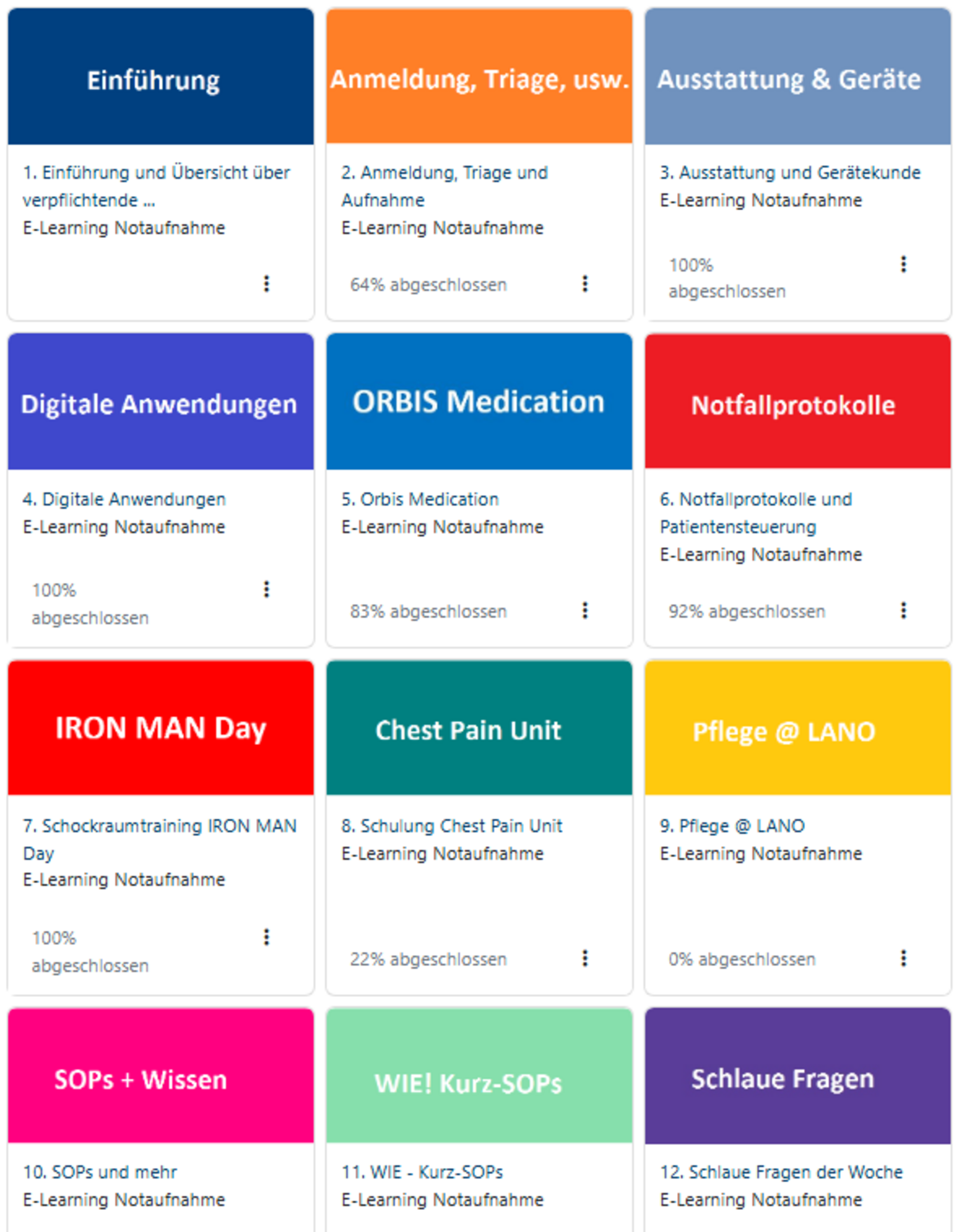
Task: Click the pink SOPs + Wissen banner
Action: coord(161,1076)
